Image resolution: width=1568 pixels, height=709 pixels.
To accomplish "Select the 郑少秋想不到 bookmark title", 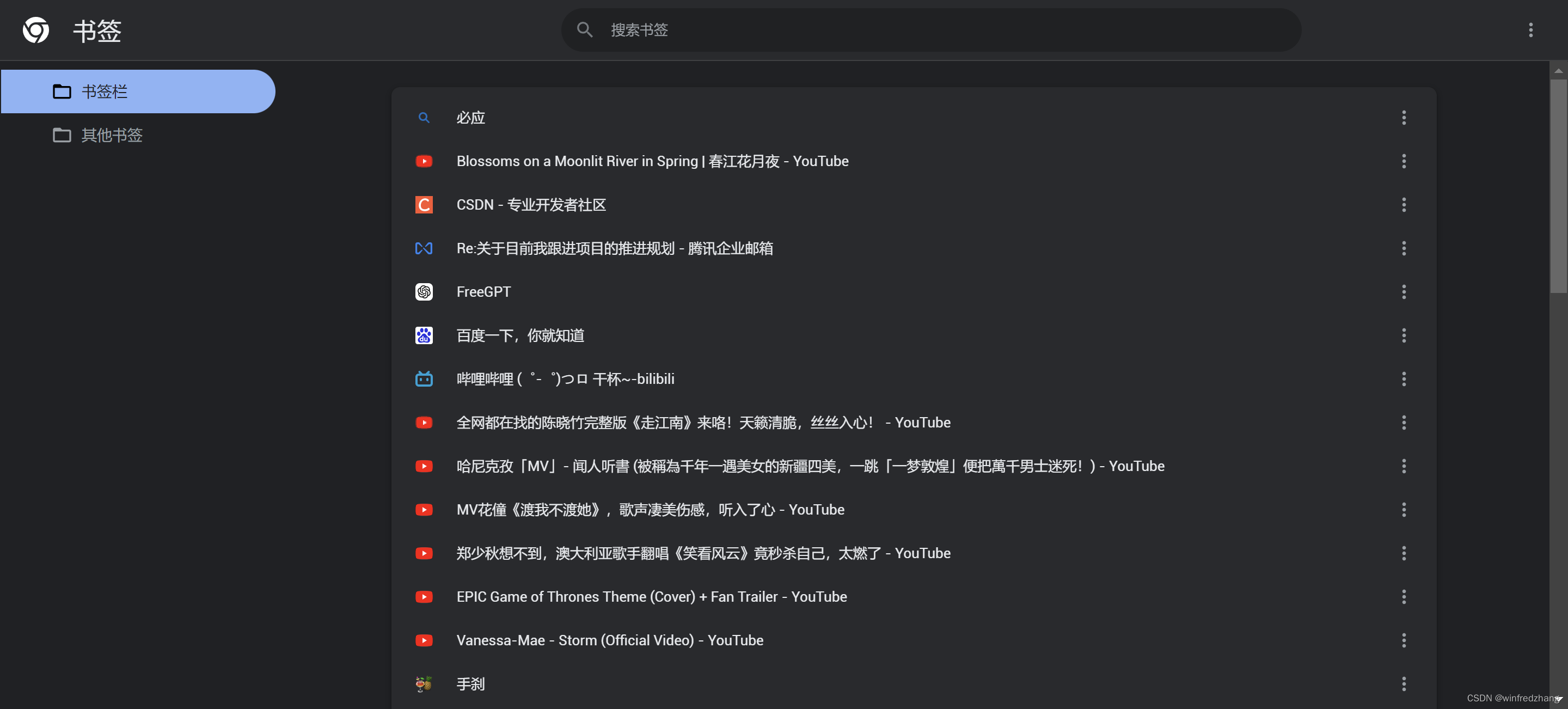I will click(703, 553).
